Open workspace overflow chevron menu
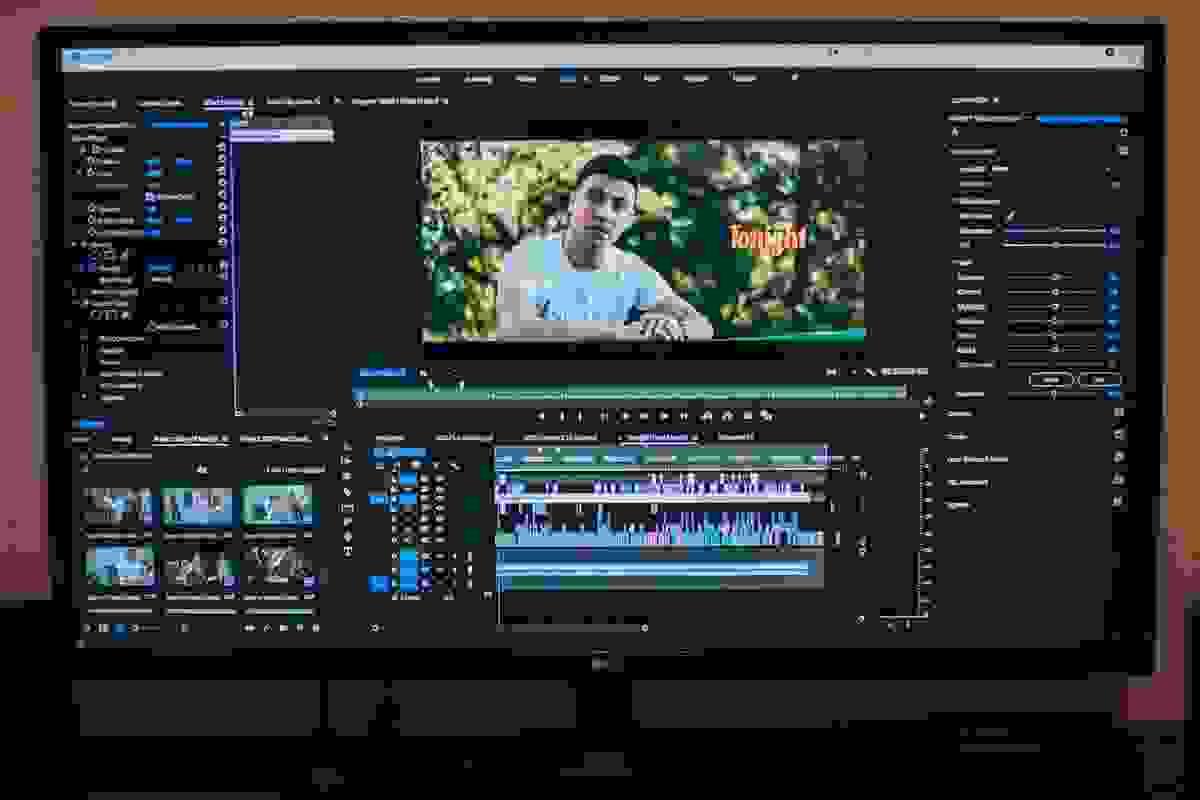 coord(795,78)
